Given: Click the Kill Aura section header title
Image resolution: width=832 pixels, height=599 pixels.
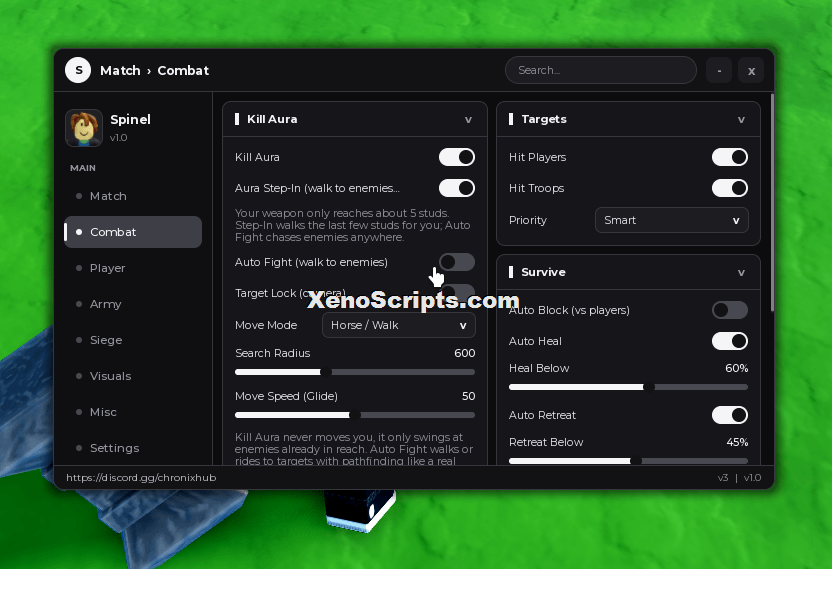Looking at the screenshot, I should (272, 119).
